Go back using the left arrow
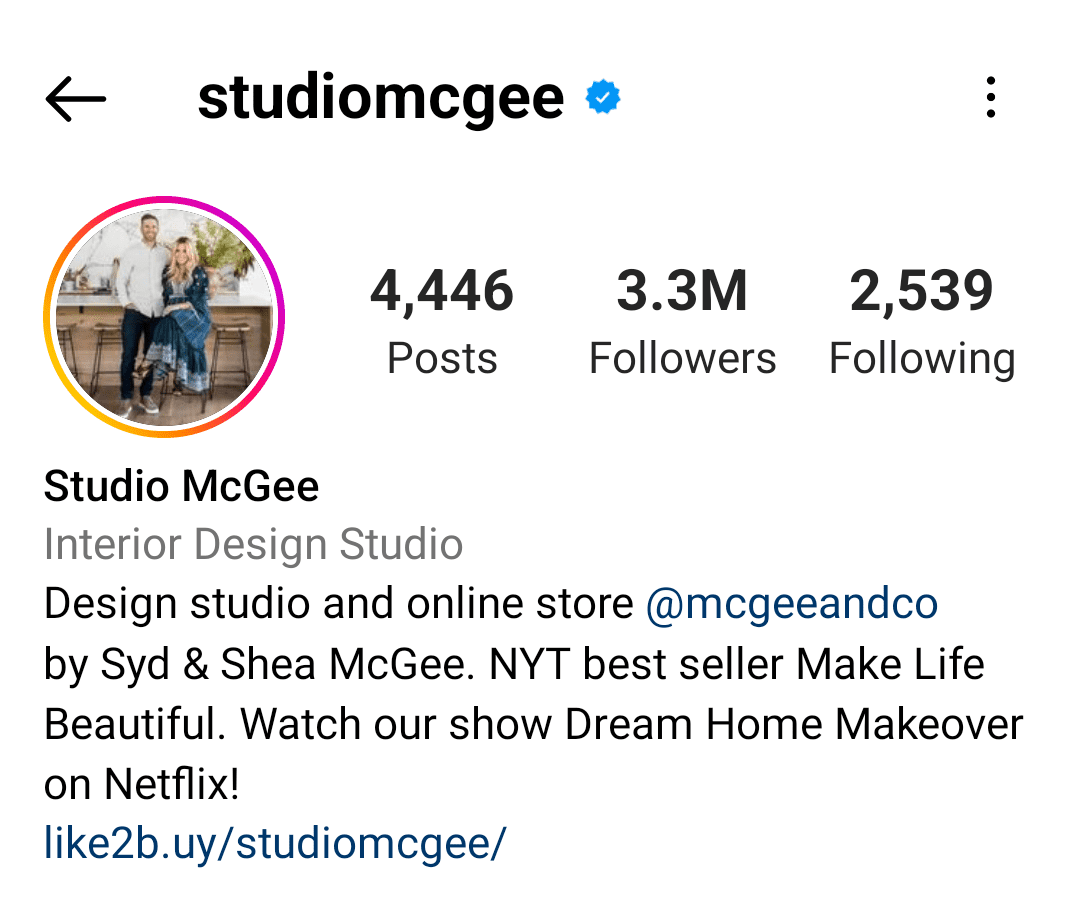The width and height of the screenshot is (1079, 899). [x=76, y=99]
